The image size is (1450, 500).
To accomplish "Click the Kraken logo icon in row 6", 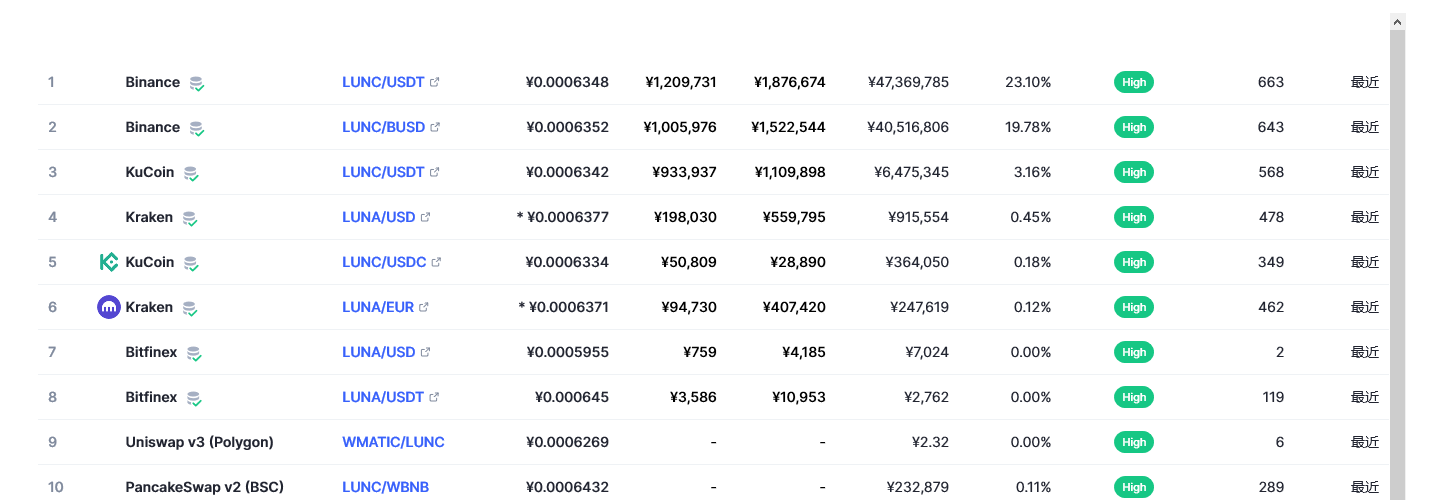I will [x=109, y=307].
